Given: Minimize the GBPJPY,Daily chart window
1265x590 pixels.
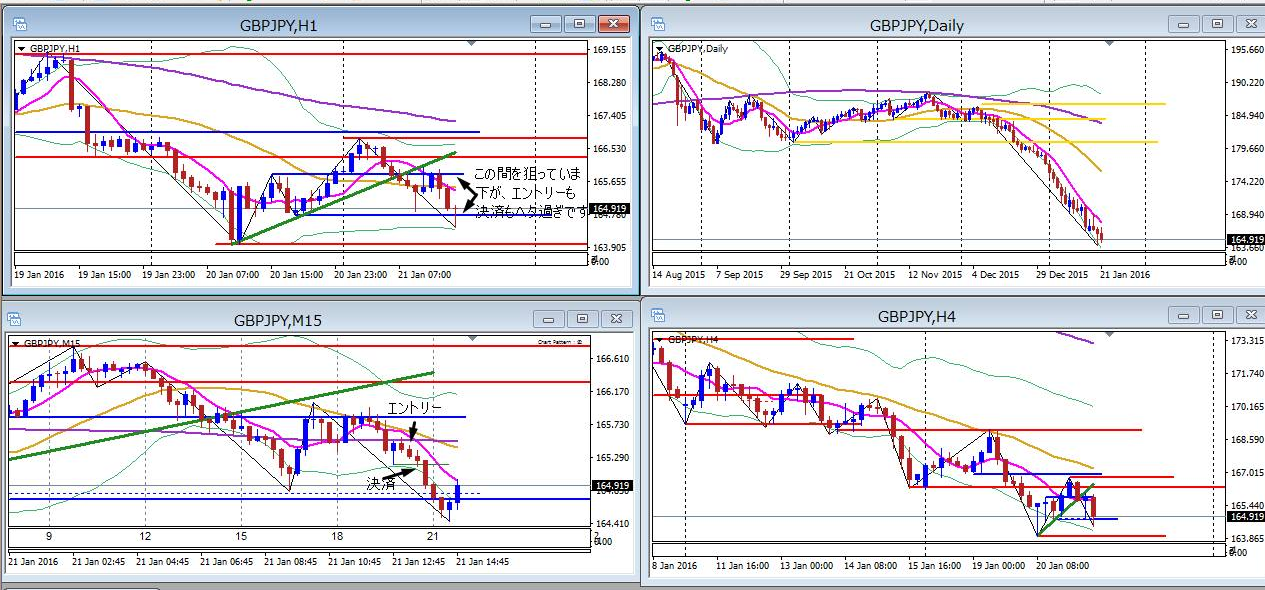Looking at the screenshot, I should (x=1183, y=23).
